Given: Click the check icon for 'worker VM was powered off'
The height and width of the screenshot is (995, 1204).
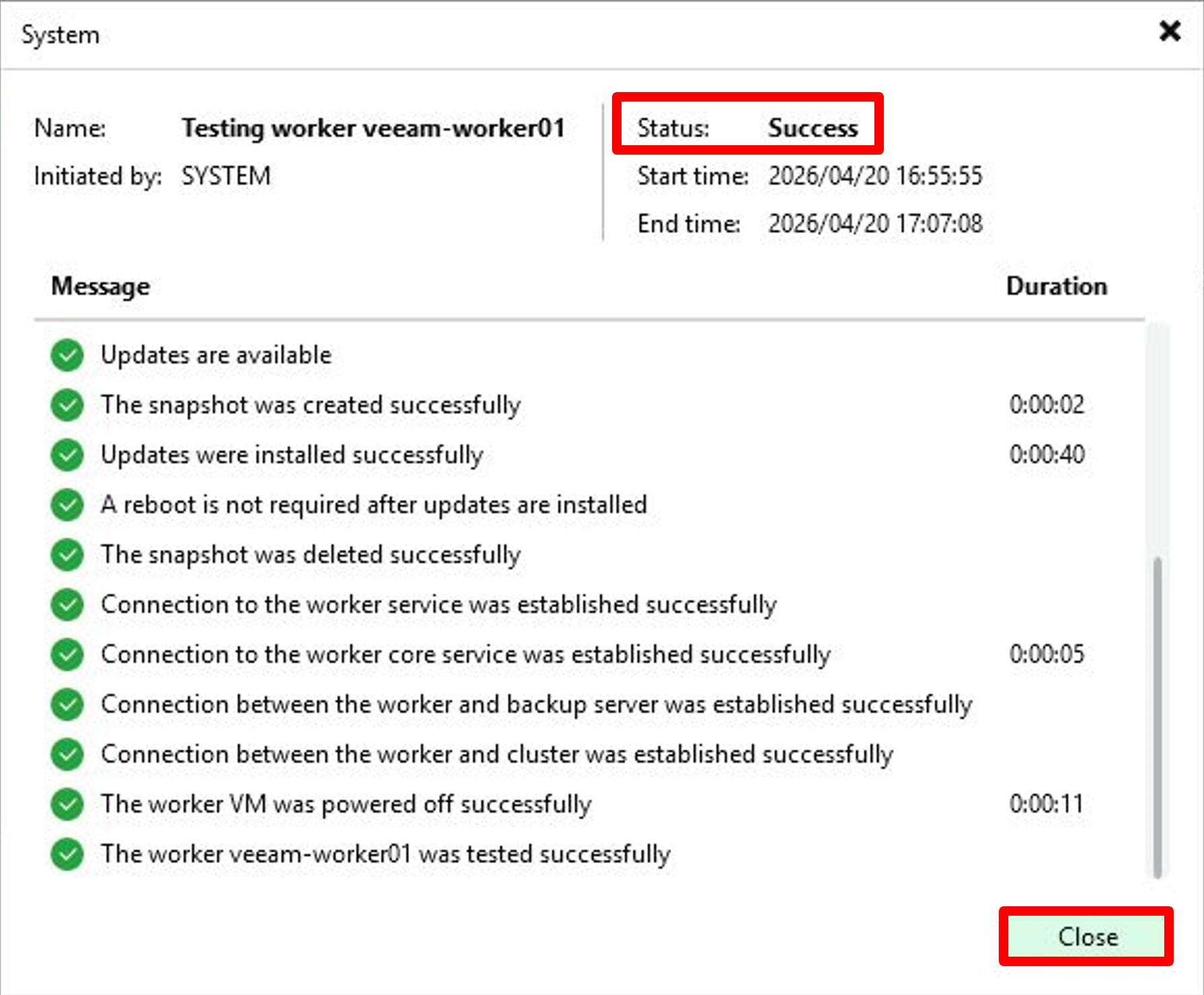Looking at the screenshot, I should [67, 804].
